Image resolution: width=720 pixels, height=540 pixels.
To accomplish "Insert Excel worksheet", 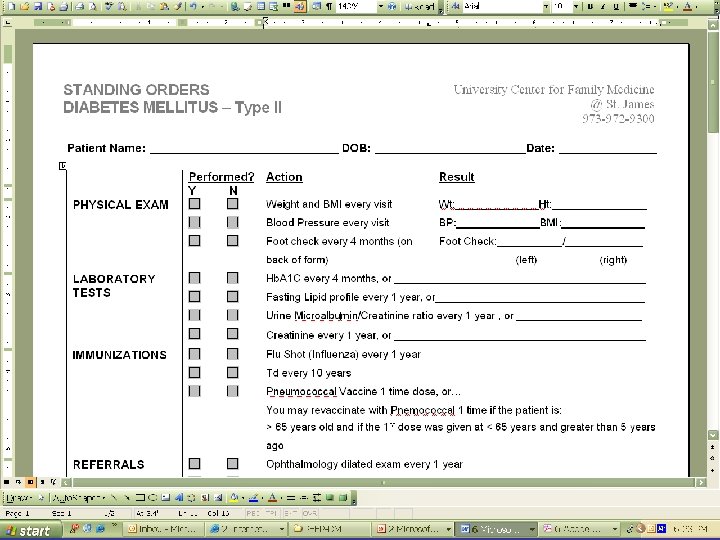I will (x=274, y=6).
